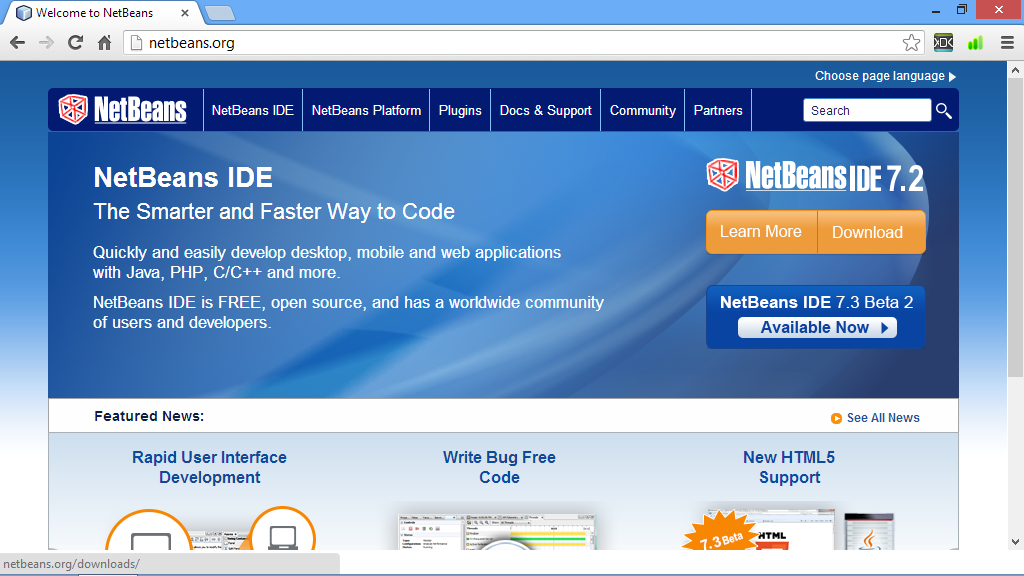Click the Featured News heading

pyautogui.click(x=149, y=417)
